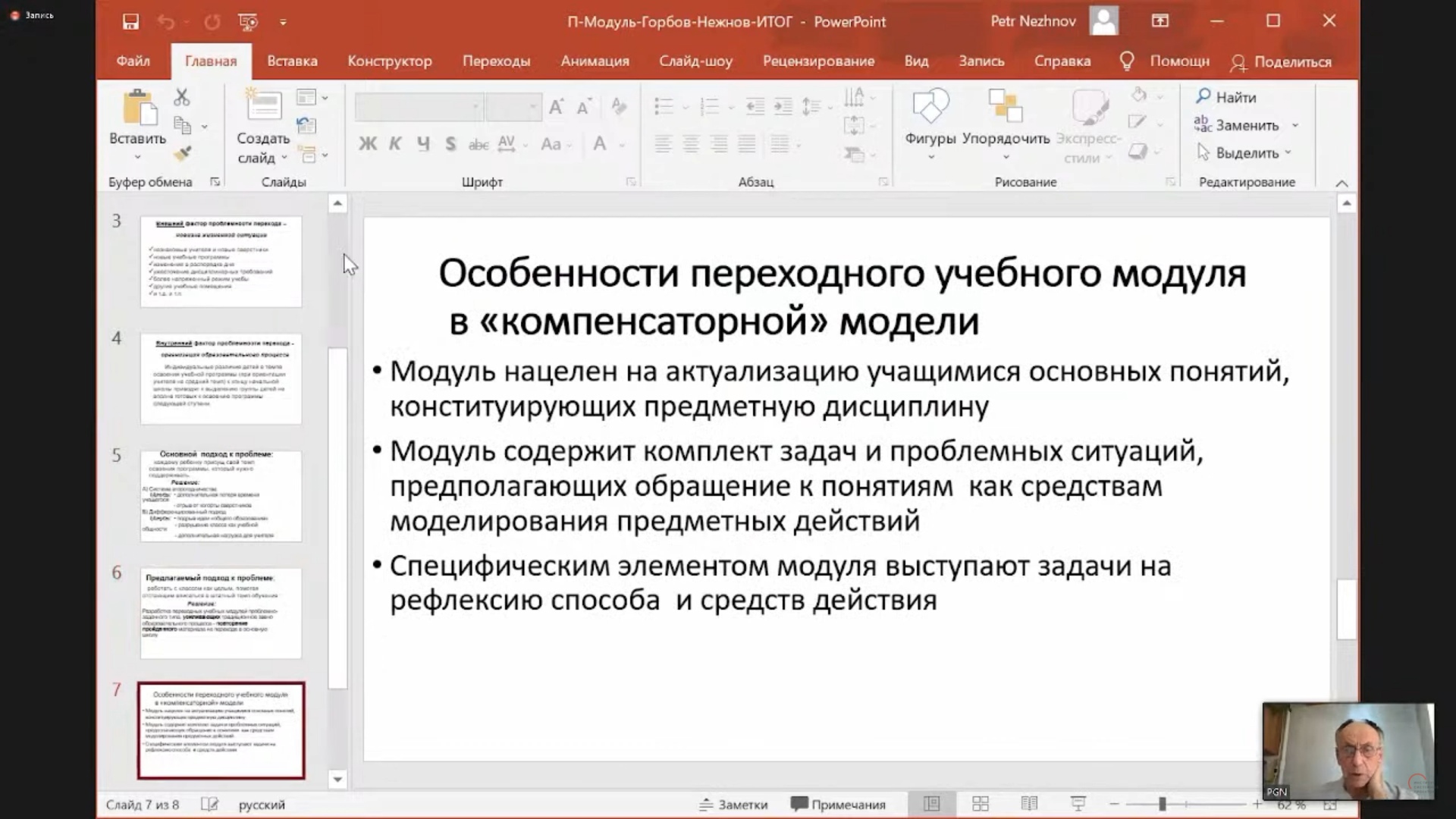Switch to Slide Sorter view

[981, 804]
